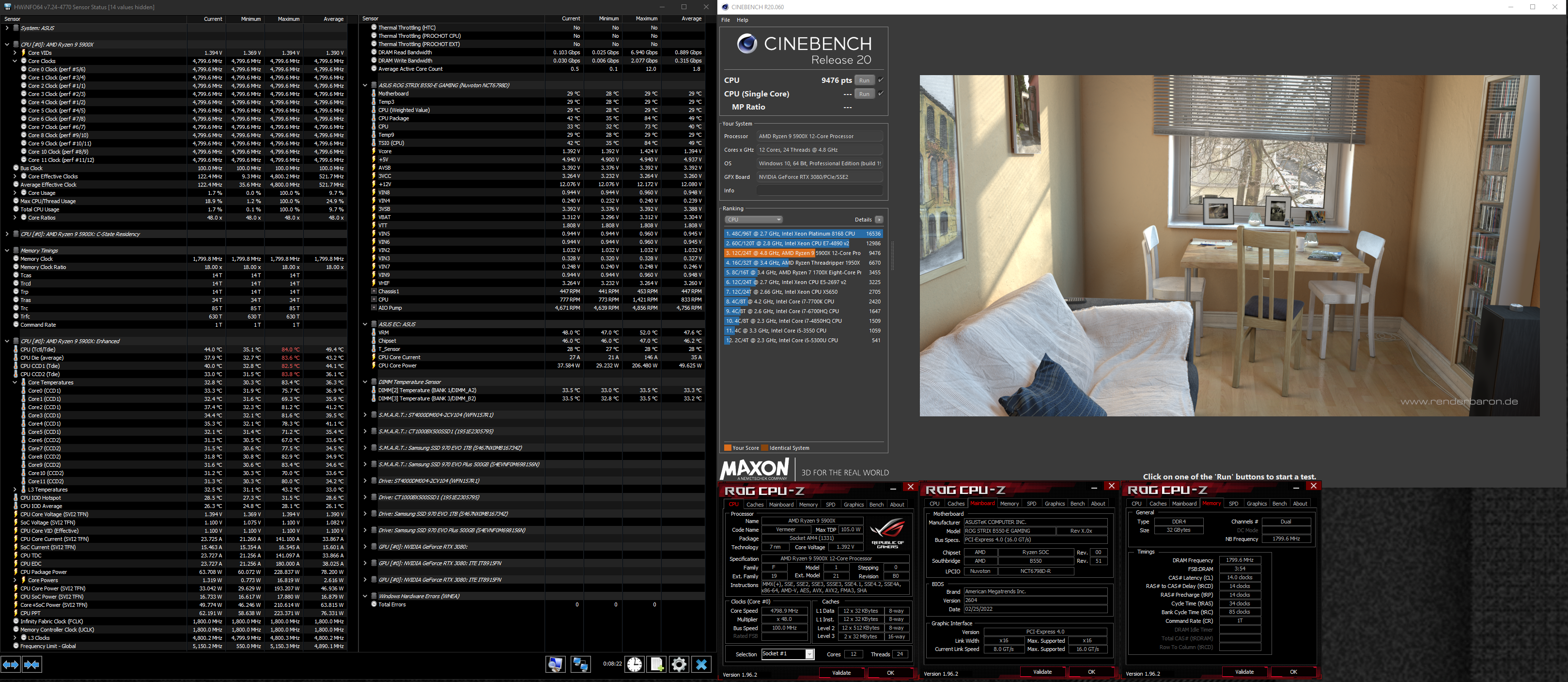Click the rendered room preview image
1568x682 pixels.
coord(1229,245)
